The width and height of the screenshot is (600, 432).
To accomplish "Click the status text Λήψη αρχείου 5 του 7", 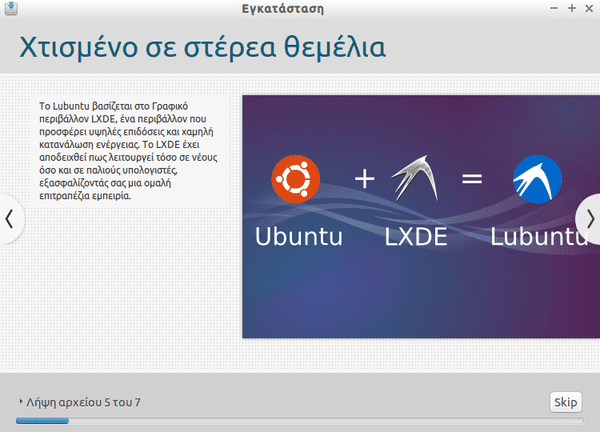I will [83, 402].
